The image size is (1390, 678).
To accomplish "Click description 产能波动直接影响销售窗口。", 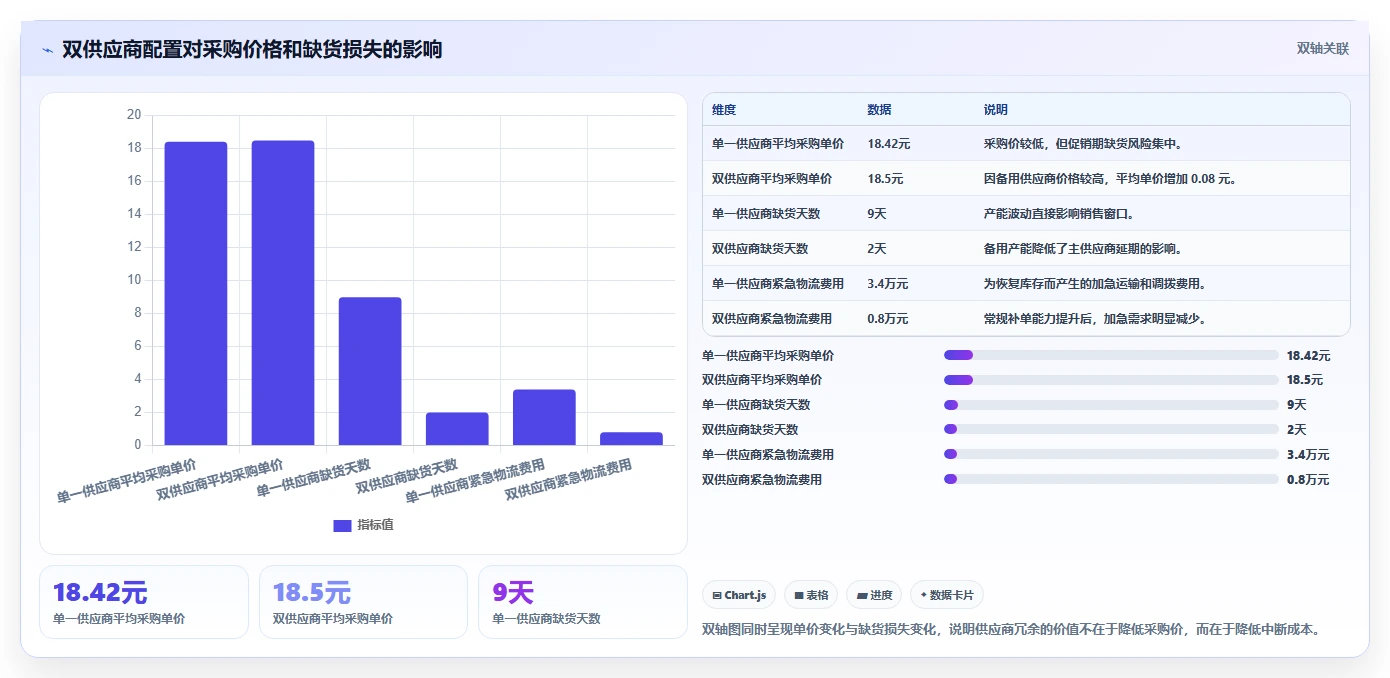I will (x=1059, y=214).
